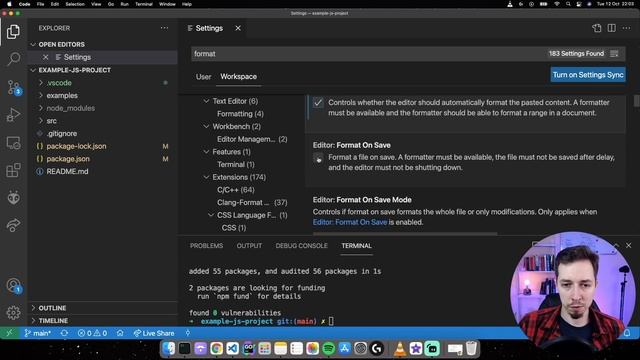Screen dimensions: 640x360
Task: Select Terminal (1) in settings tree
Action: click(x=236, y=164)
